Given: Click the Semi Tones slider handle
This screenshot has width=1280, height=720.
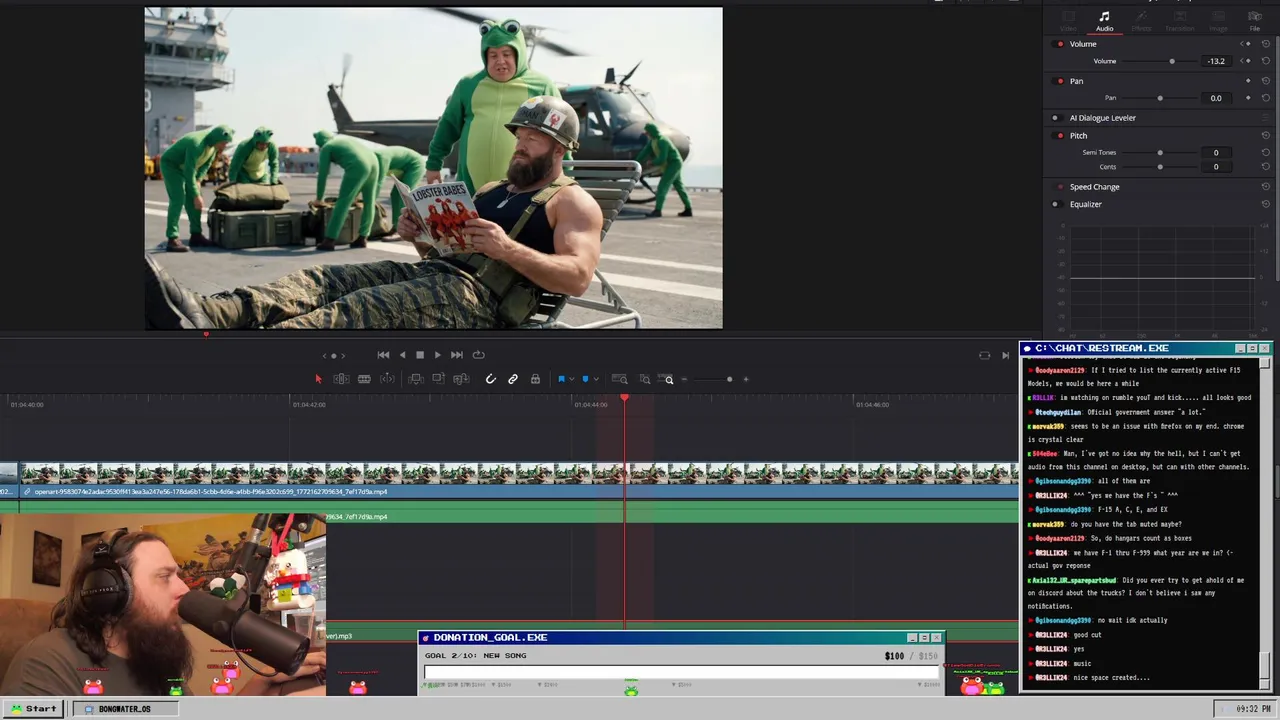Looking at the screenshot, I should pos(1160,153).
